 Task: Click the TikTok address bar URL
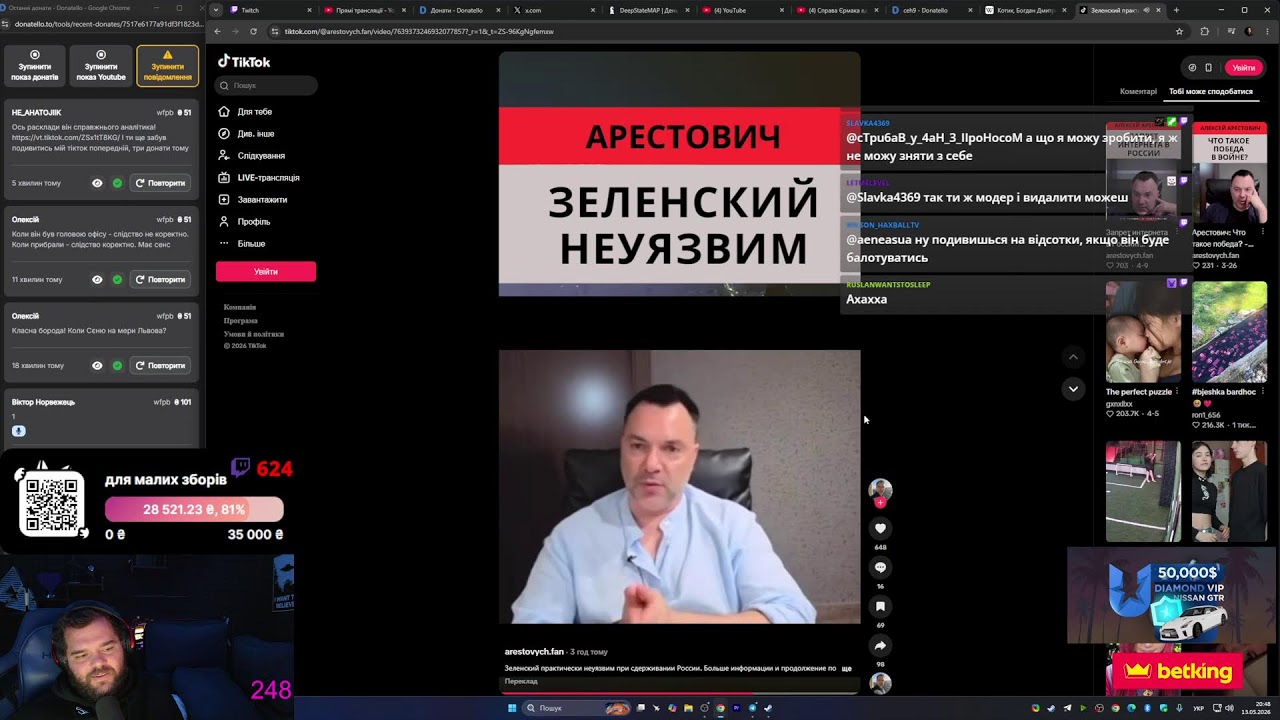point(420,31)
